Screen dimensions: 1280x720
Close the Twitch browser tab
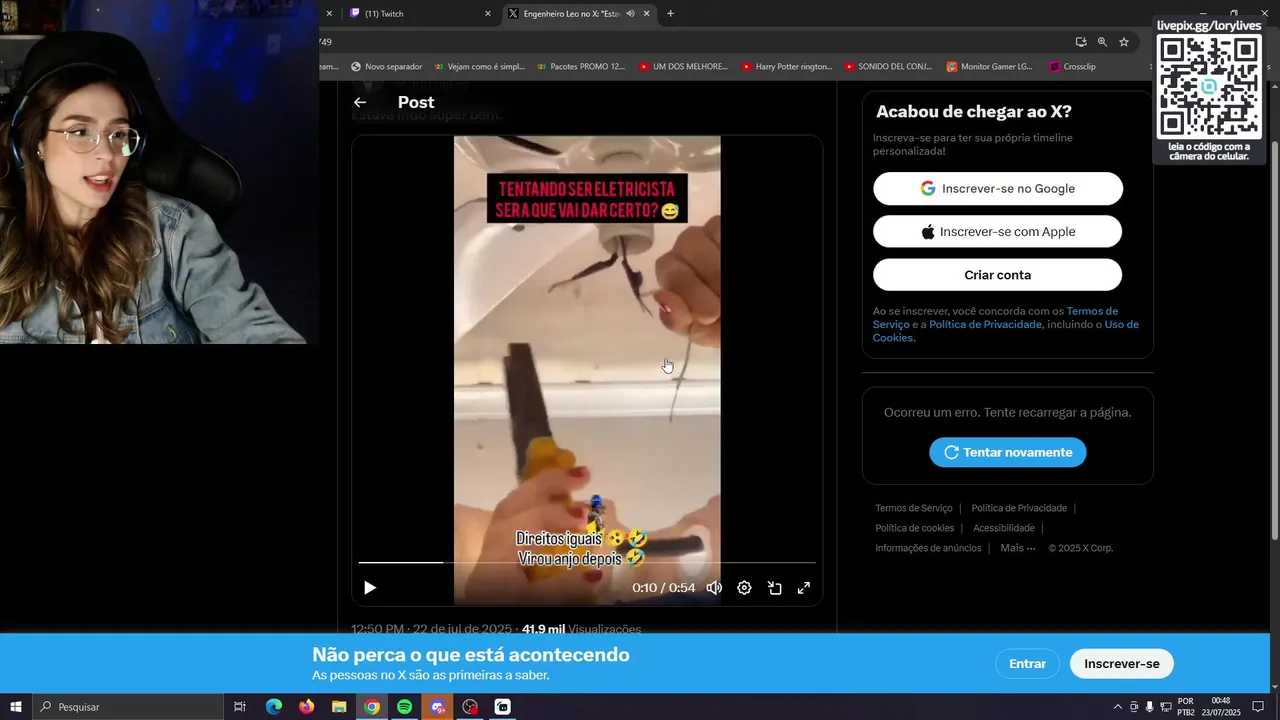488,14
